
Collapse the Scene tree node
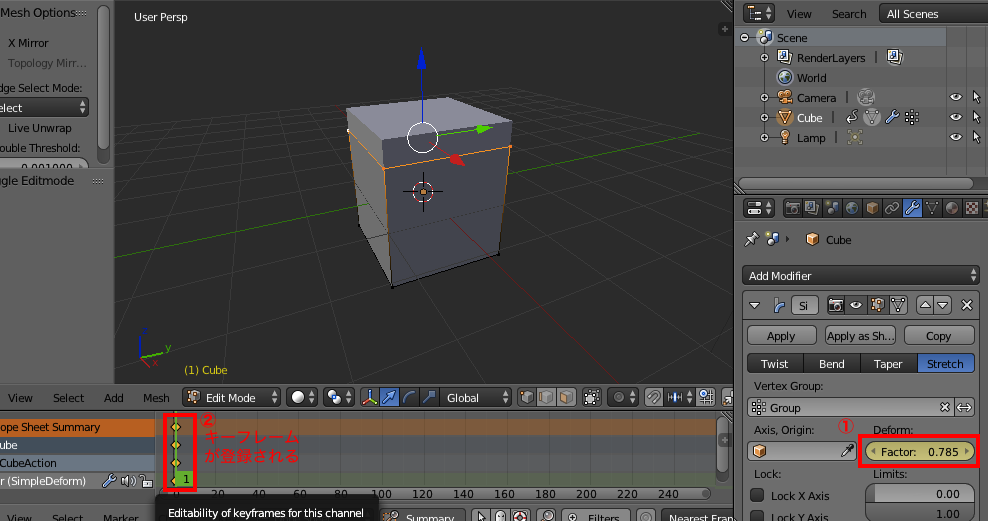pyautogui.click(x=744, y=38)
